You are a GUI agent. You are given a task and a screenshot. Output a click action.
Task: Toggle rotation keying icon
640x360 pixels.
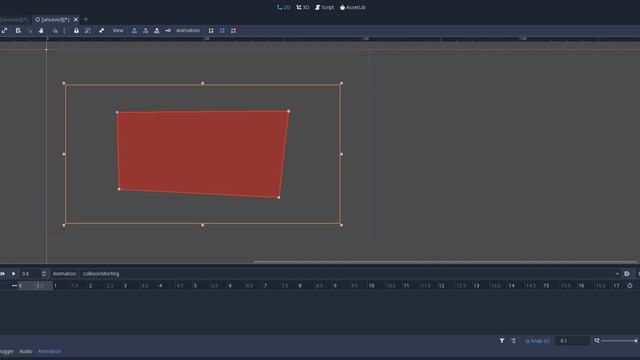click(146, 31)
